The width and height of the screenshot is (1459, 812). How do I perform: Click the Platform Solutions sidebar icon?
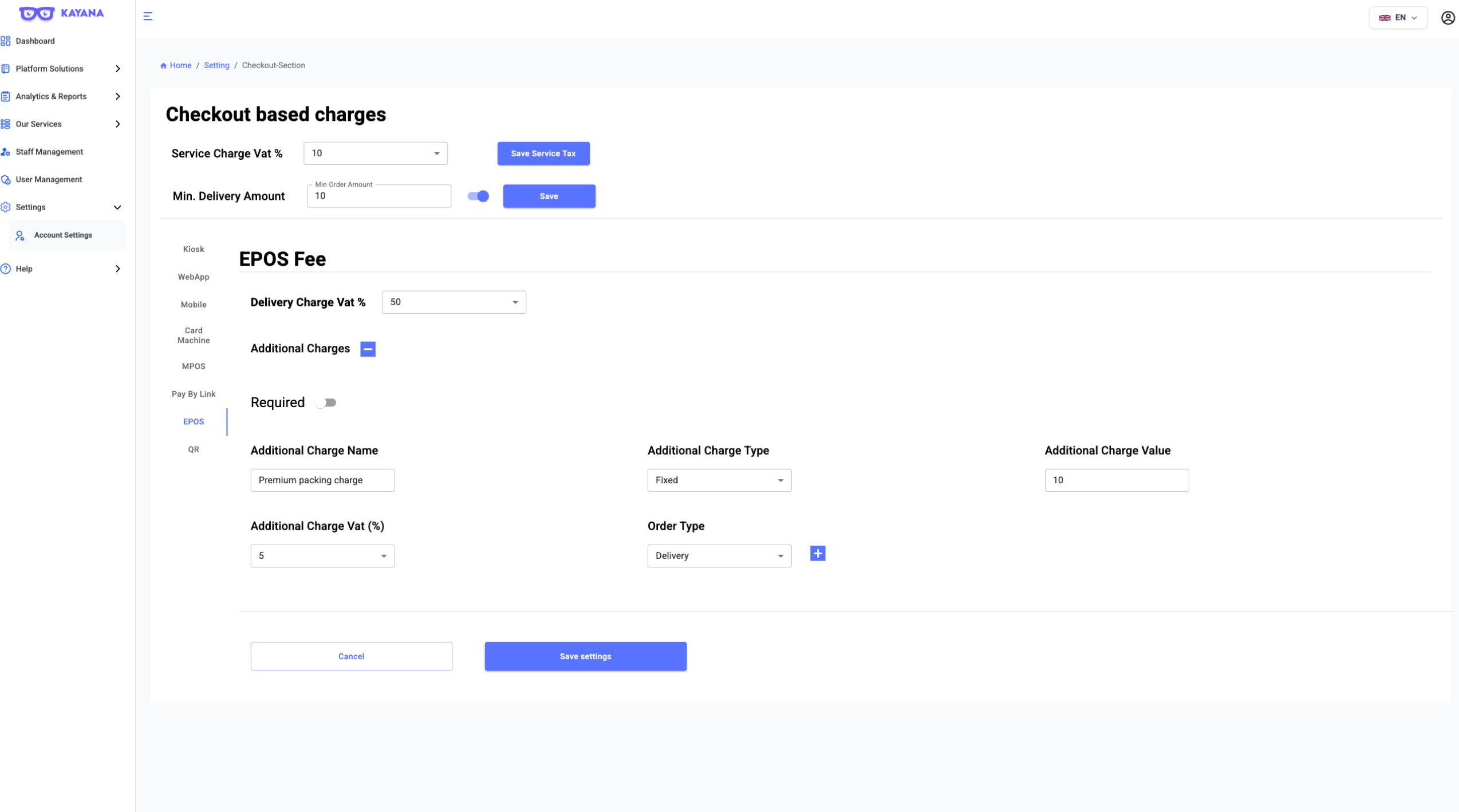(x=6, y=69)
